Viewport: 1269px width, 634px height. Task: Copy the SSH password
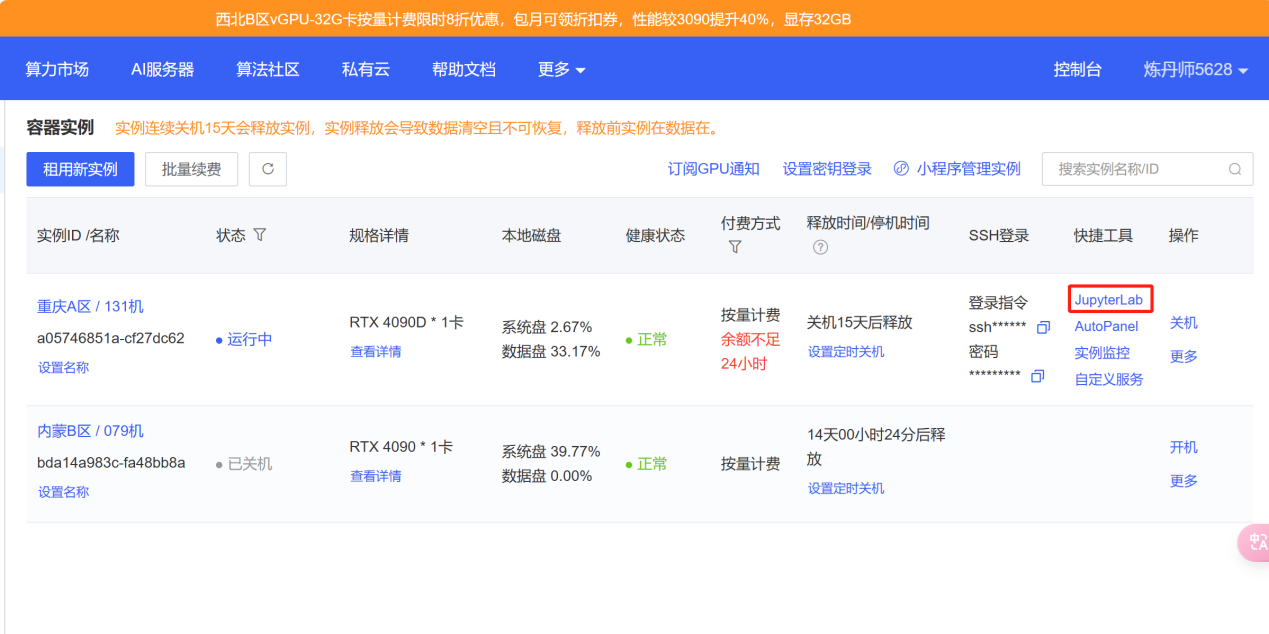pyautogui.click(x=1037, y=376)
